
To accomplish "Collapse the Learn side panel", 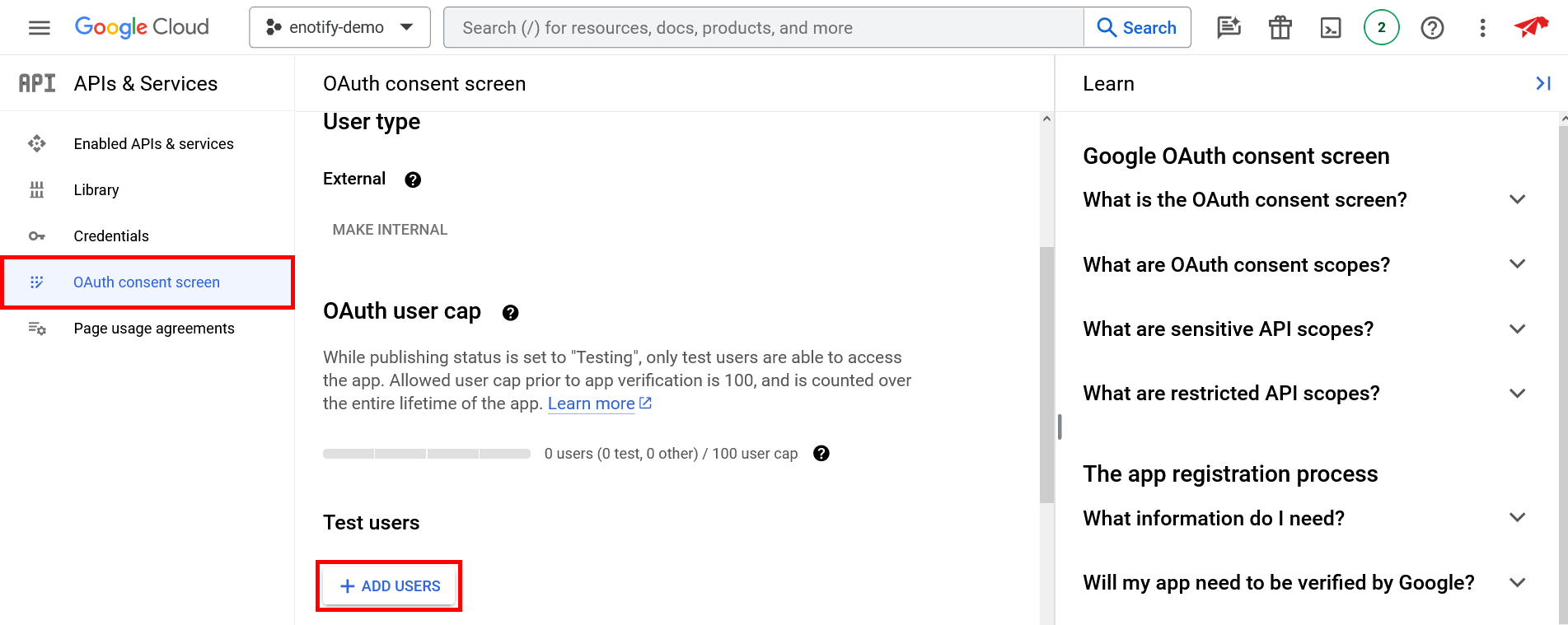I will [1542, 83].
